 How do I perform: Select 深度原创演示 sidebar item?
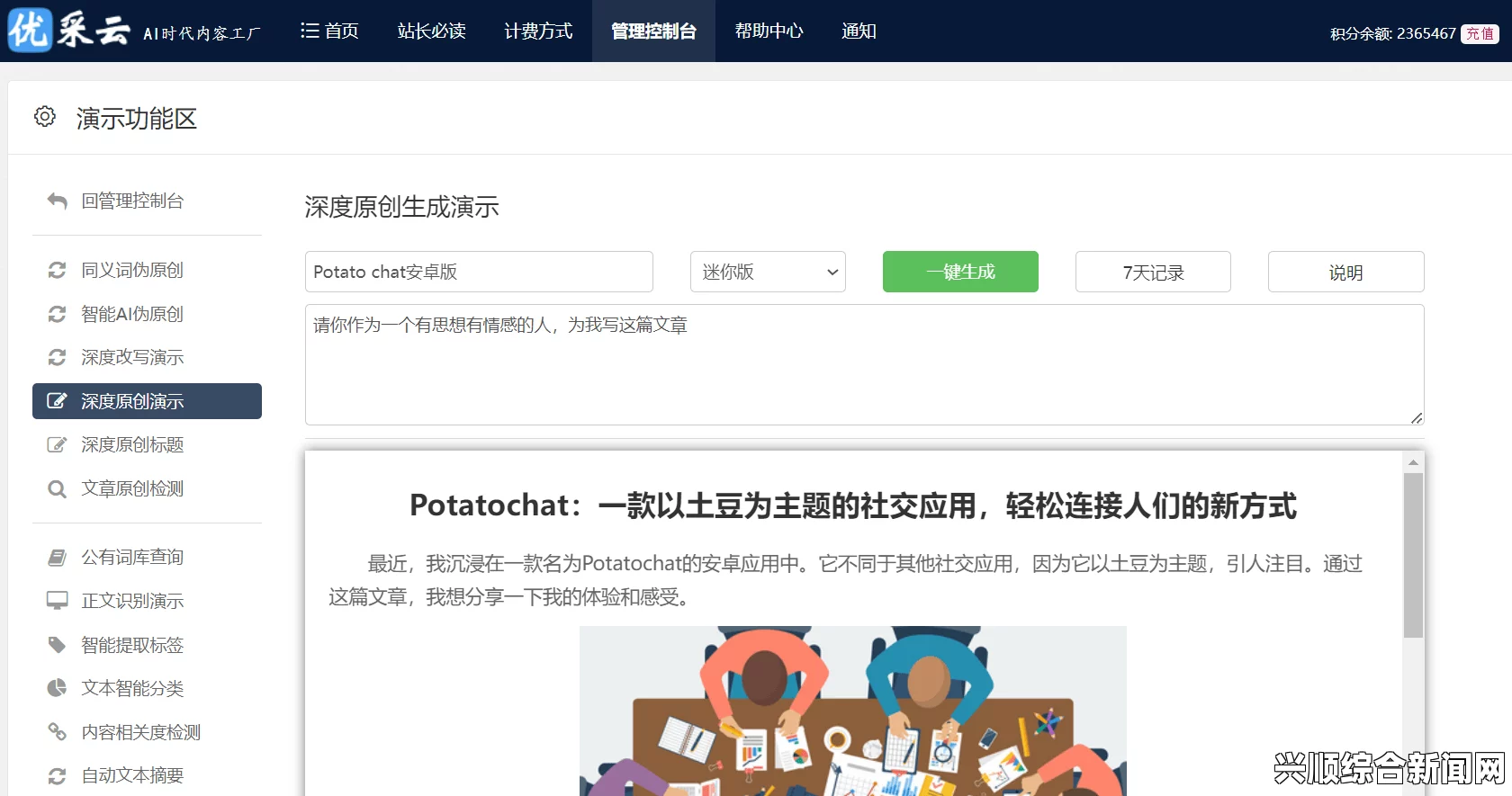147,401
